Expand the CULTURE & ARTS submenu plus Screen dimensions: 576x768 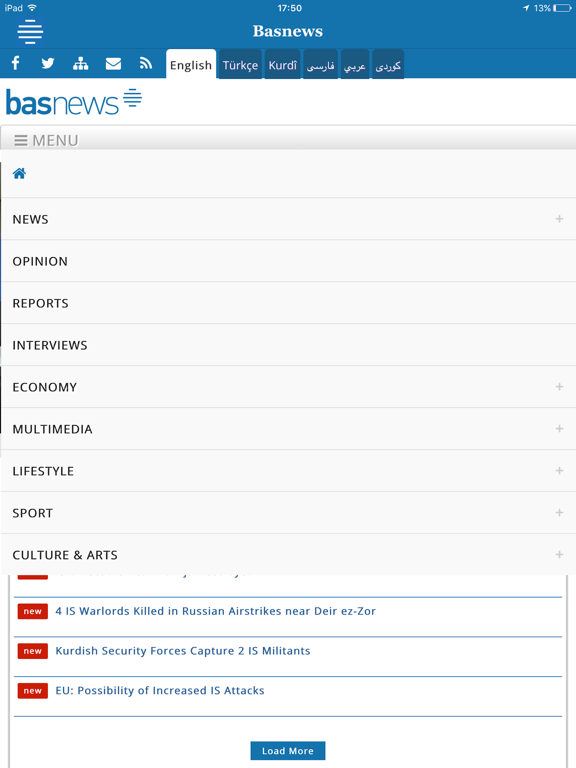(559, 554)
